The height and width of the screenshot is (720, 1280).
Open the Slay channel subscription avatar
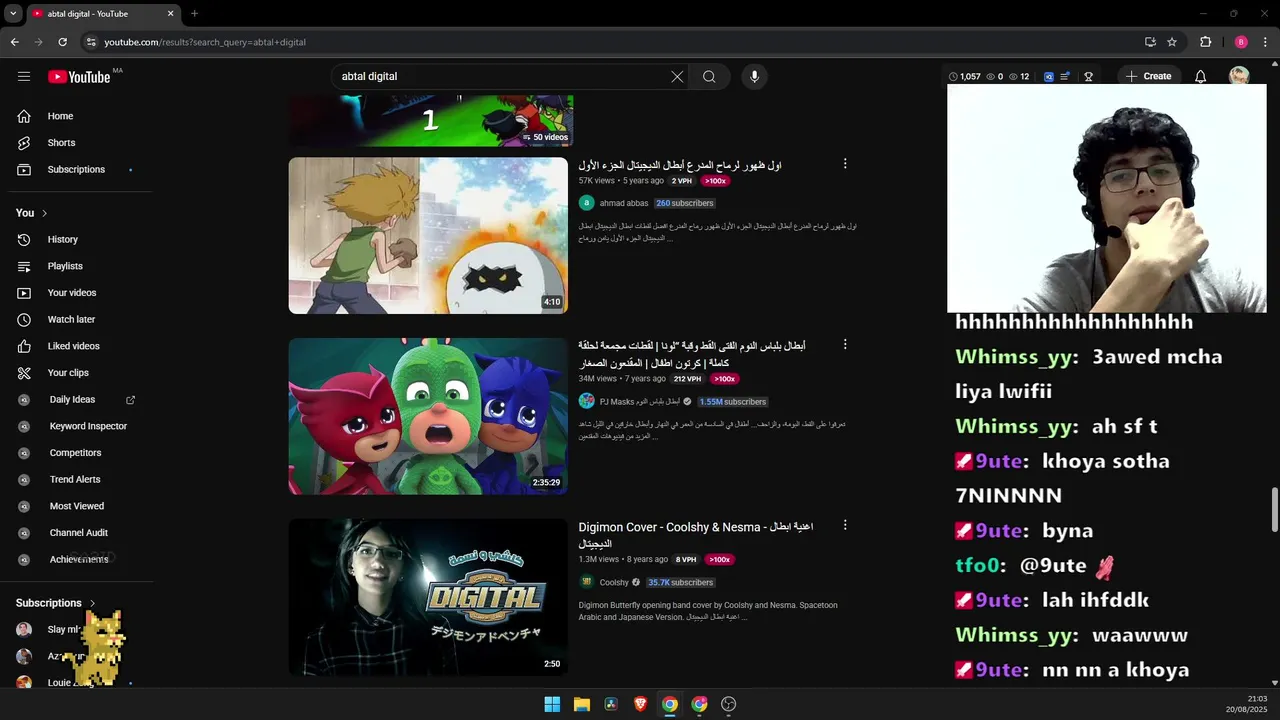(24, 629)
